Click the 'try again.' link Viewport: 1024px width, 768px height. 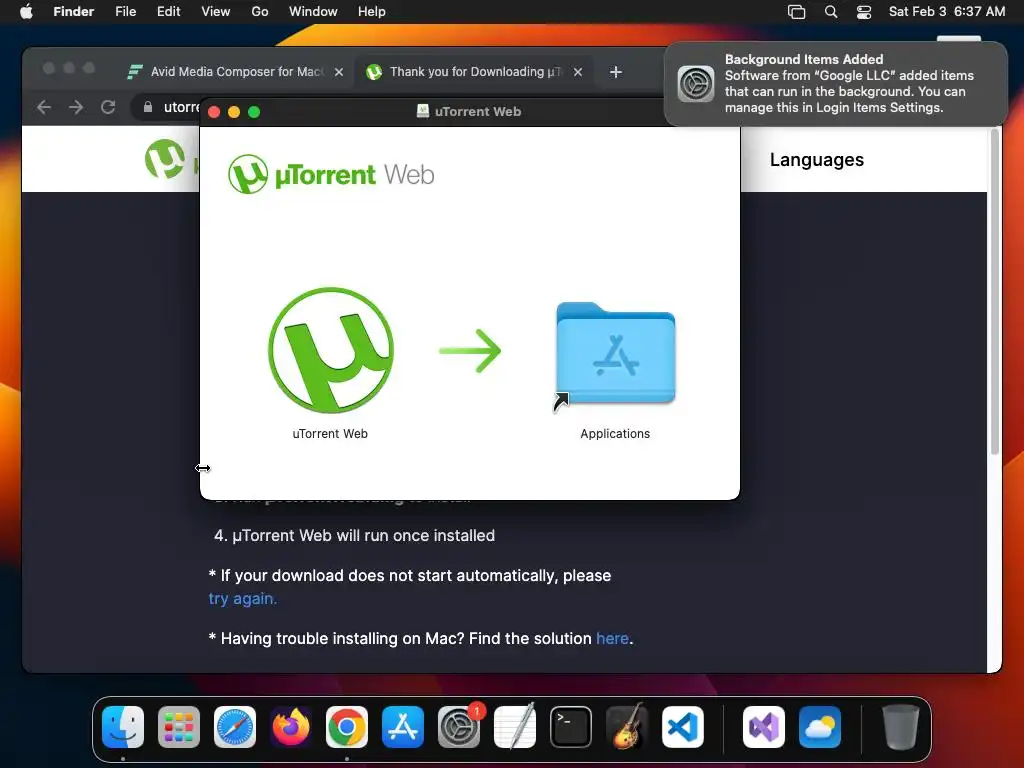pyautogui.click(x=243, y=598)
